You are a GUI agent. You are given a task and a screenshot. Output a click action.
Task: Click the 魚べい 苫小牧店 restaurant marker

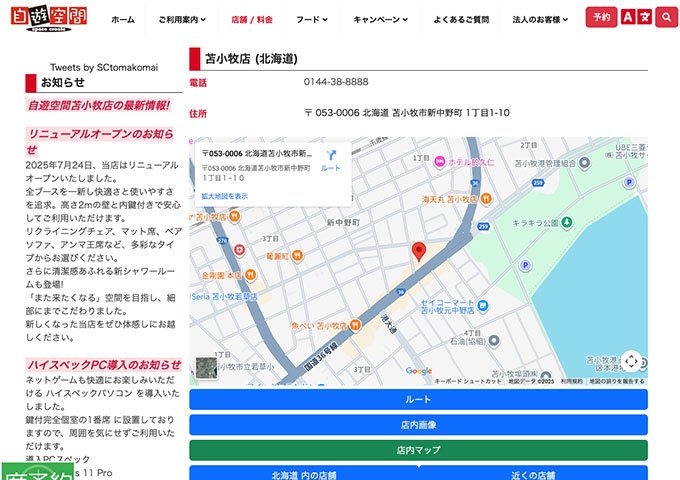pos(357,325)
